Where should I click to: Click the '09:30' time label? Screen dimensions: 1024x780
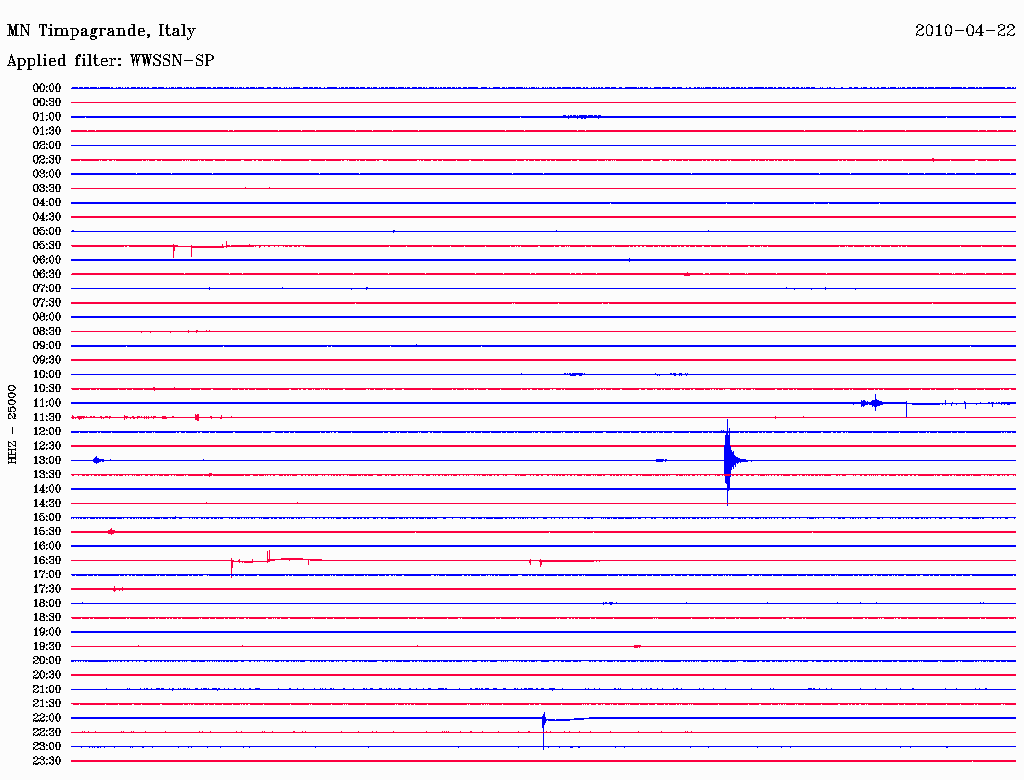click(47, 360)
